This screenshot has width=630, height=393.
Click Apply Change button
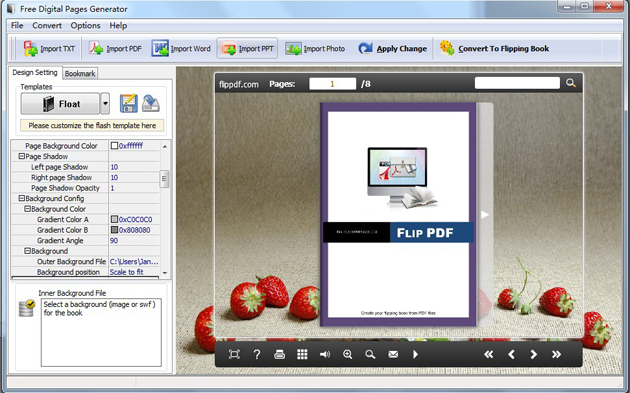(393, 49)
